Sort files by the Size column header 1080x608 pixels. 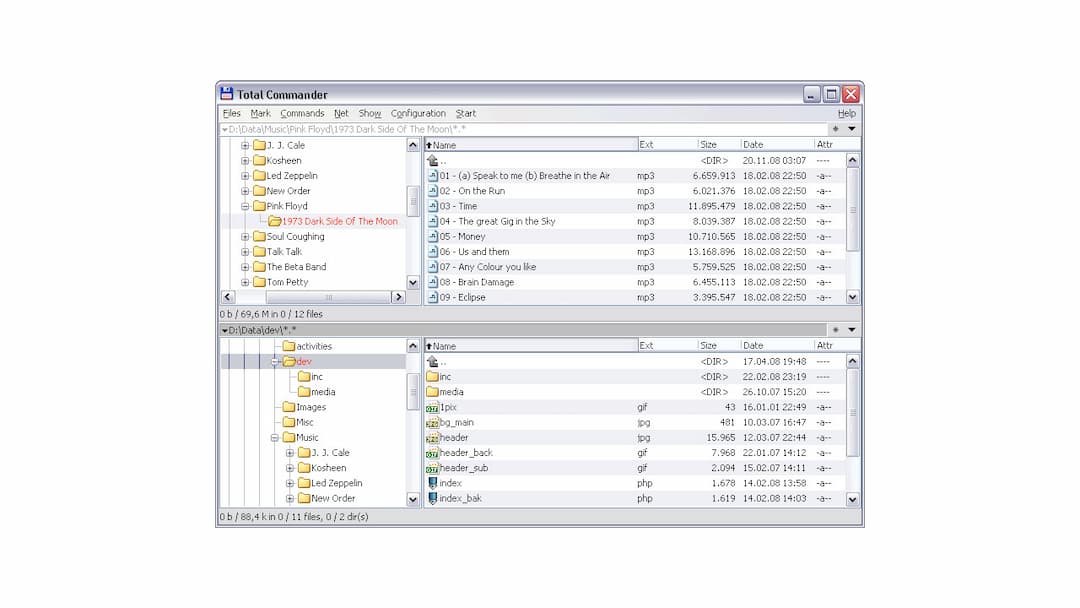[x=712, y=143]
